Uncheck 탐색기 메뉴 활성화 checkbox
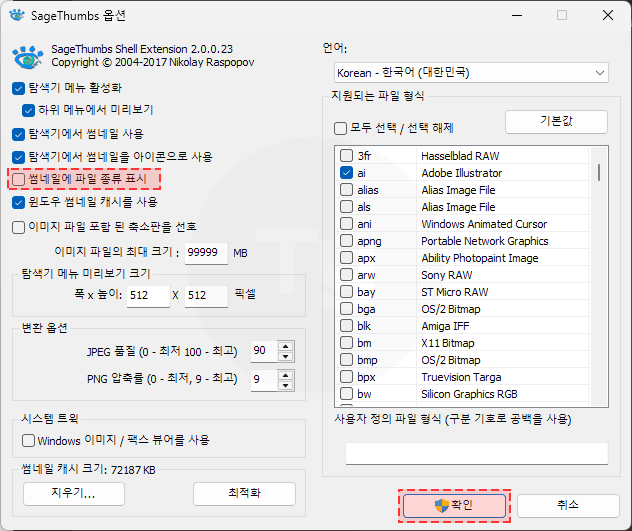This screenshot has width=632, height=531. (19, 88)
